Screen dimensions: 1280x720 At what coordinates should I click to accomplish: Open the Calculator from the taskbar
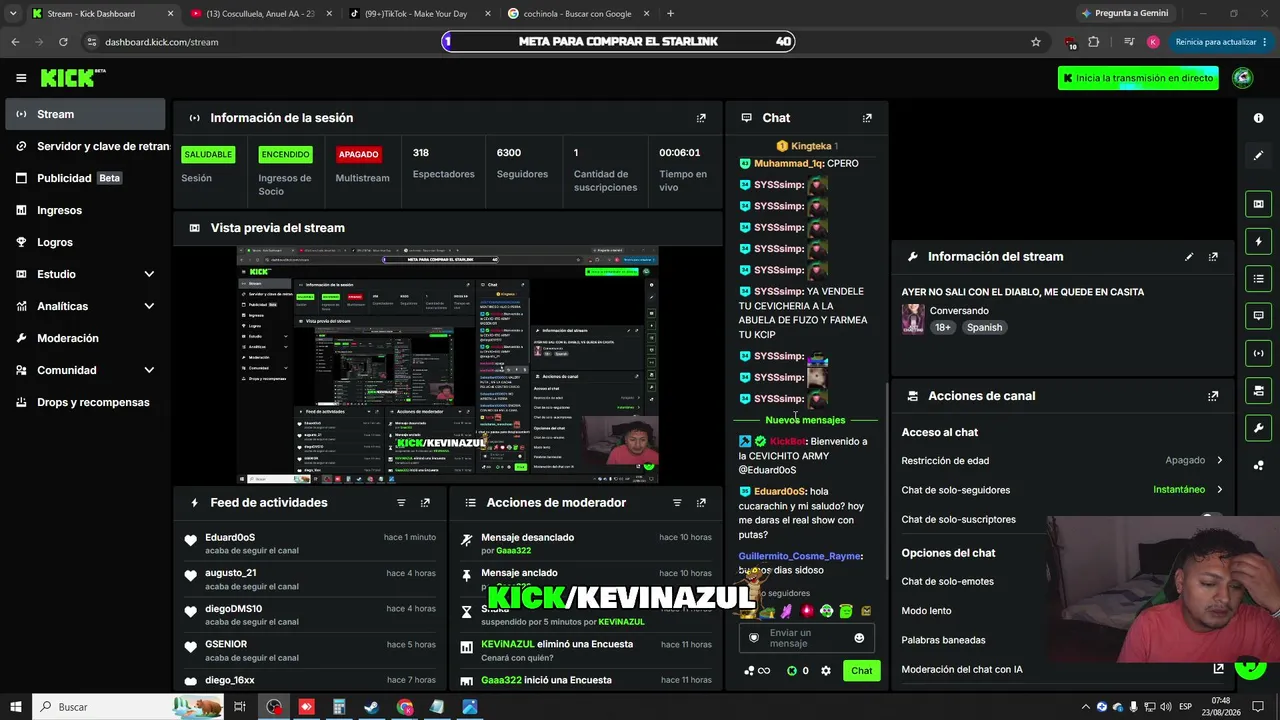[339, 707]
